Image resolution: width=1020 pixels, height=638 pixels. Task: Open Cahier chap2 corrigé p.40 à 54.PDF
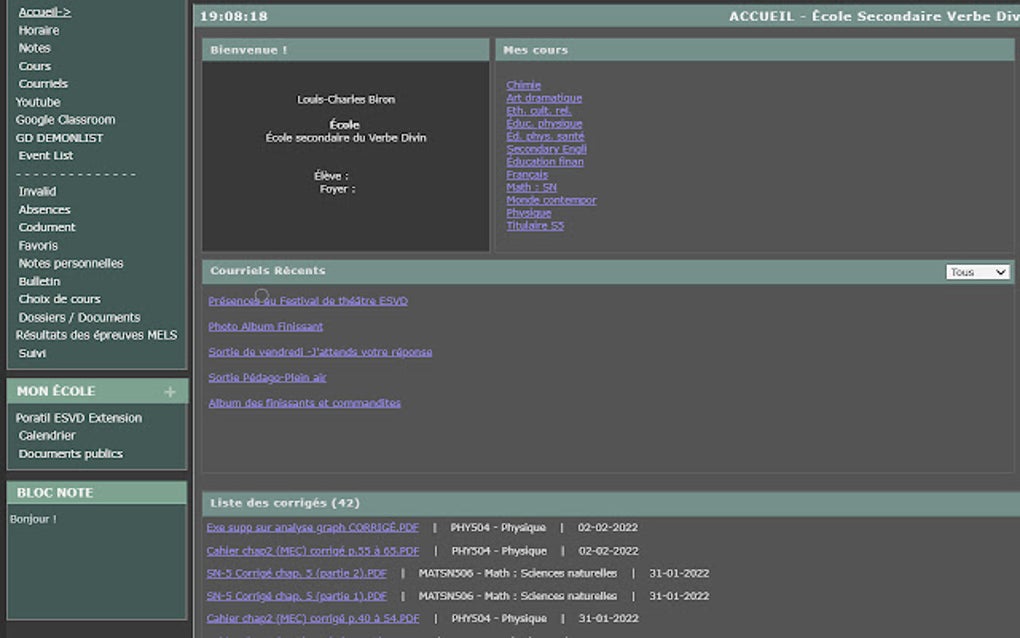click(313, 618)
